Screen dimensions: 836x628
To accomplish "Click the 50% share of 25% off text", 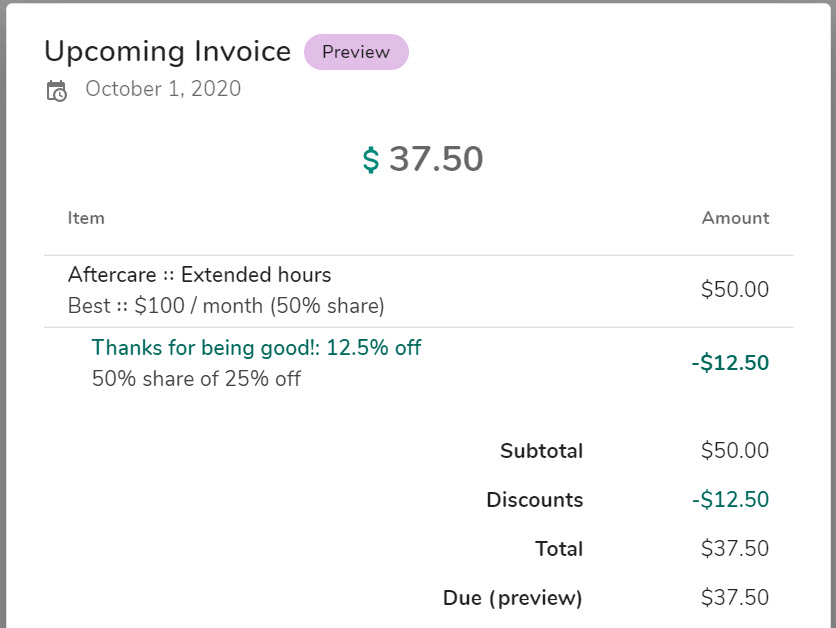I will pos(196,379).
